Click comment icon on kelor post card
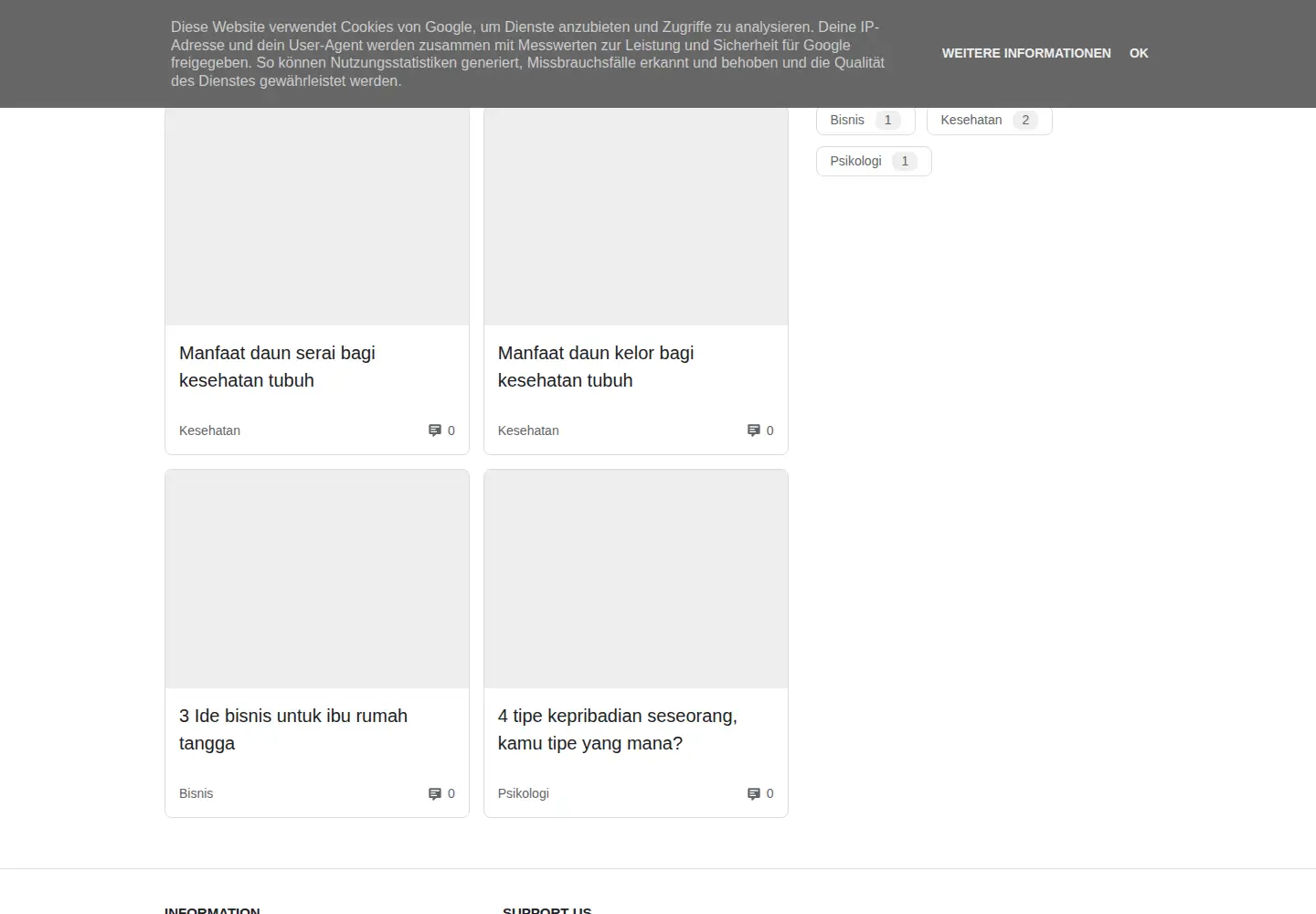This screenshot has width=1316, height=914. (754, 430)
